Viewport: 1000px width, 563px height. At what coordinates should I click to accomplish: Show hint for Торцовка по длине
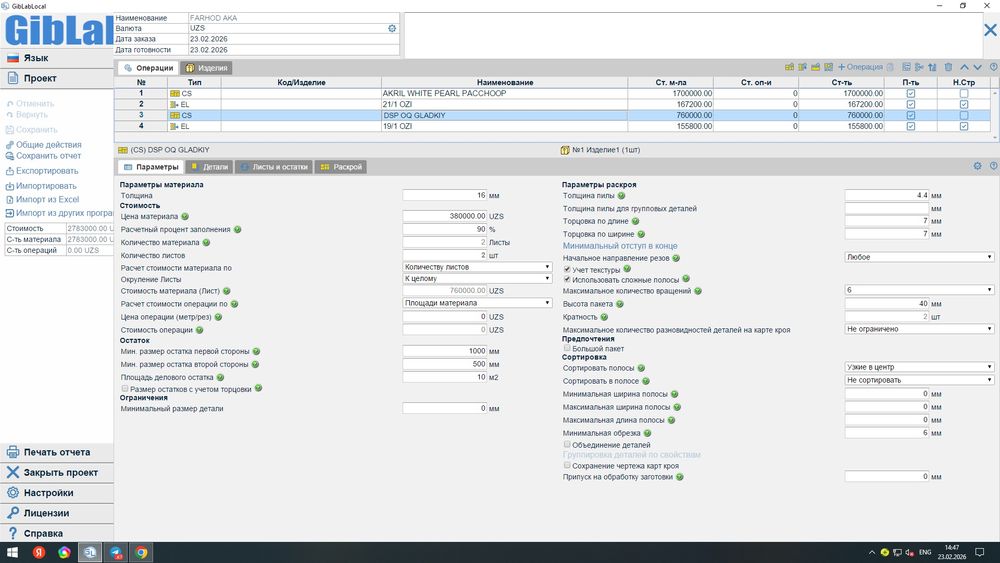[635, 221]
